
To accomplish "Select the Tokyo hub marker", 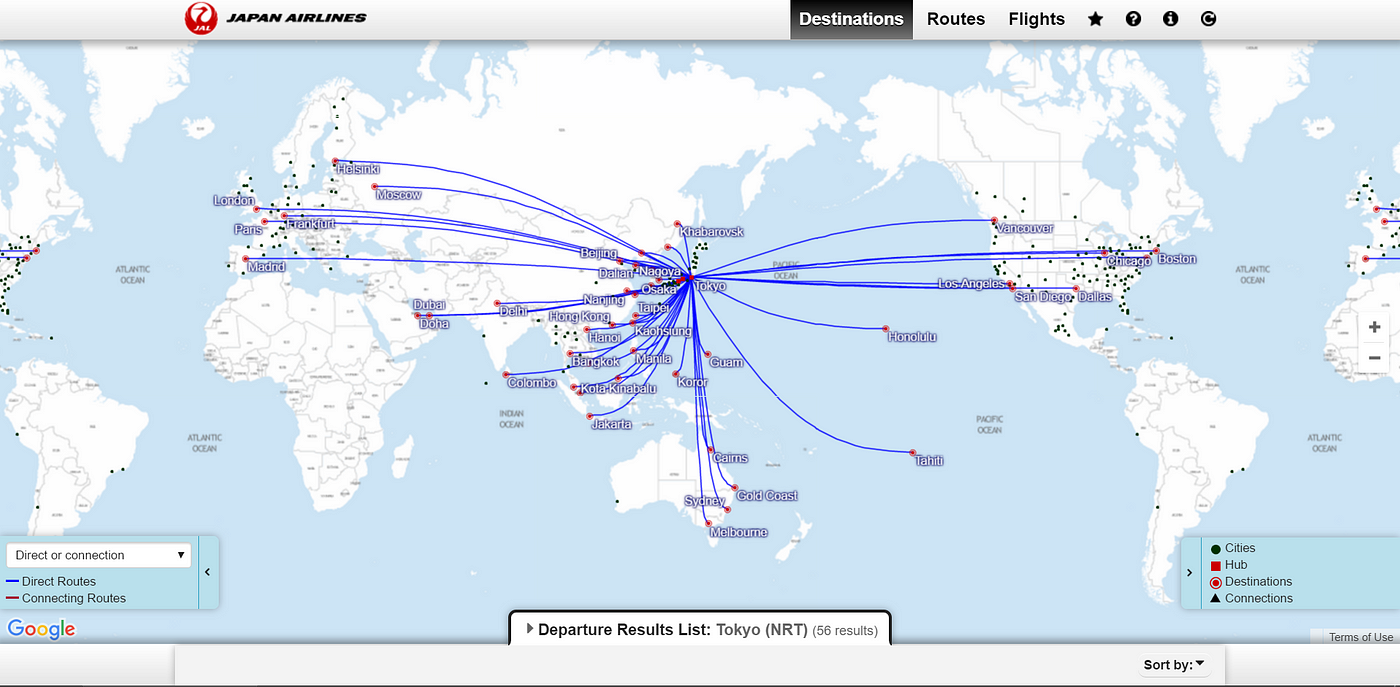I will [x=691, y=278].
